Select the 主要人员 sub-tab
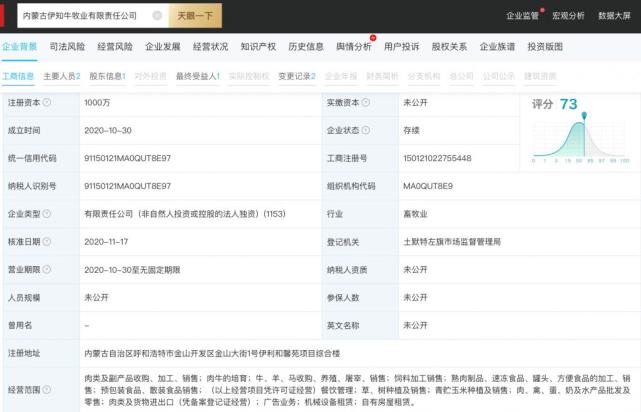Screen dimensions: 641x412 (x=62, y=76)
